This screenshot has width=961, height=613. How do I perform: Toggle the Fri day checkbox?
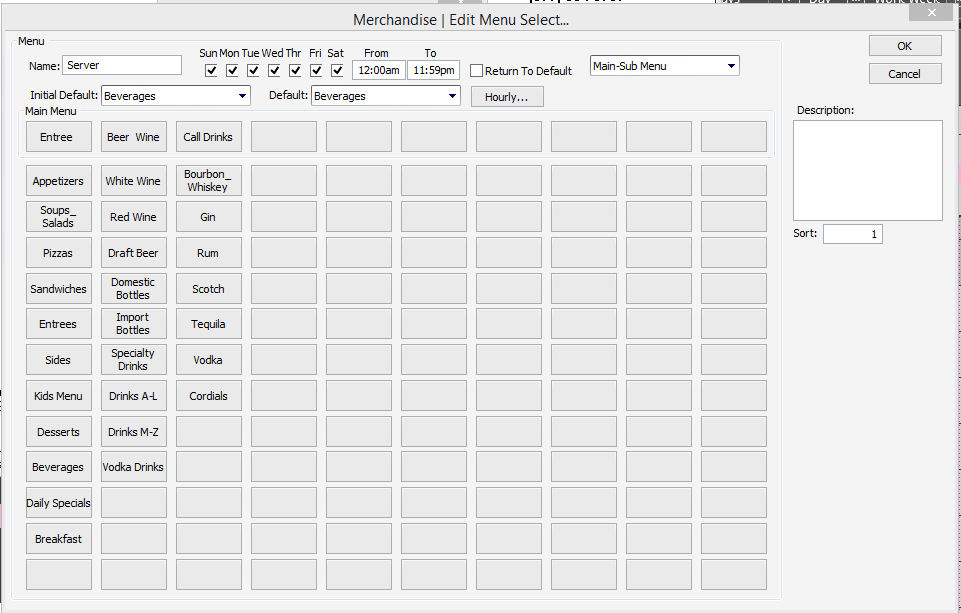(316, 70)
